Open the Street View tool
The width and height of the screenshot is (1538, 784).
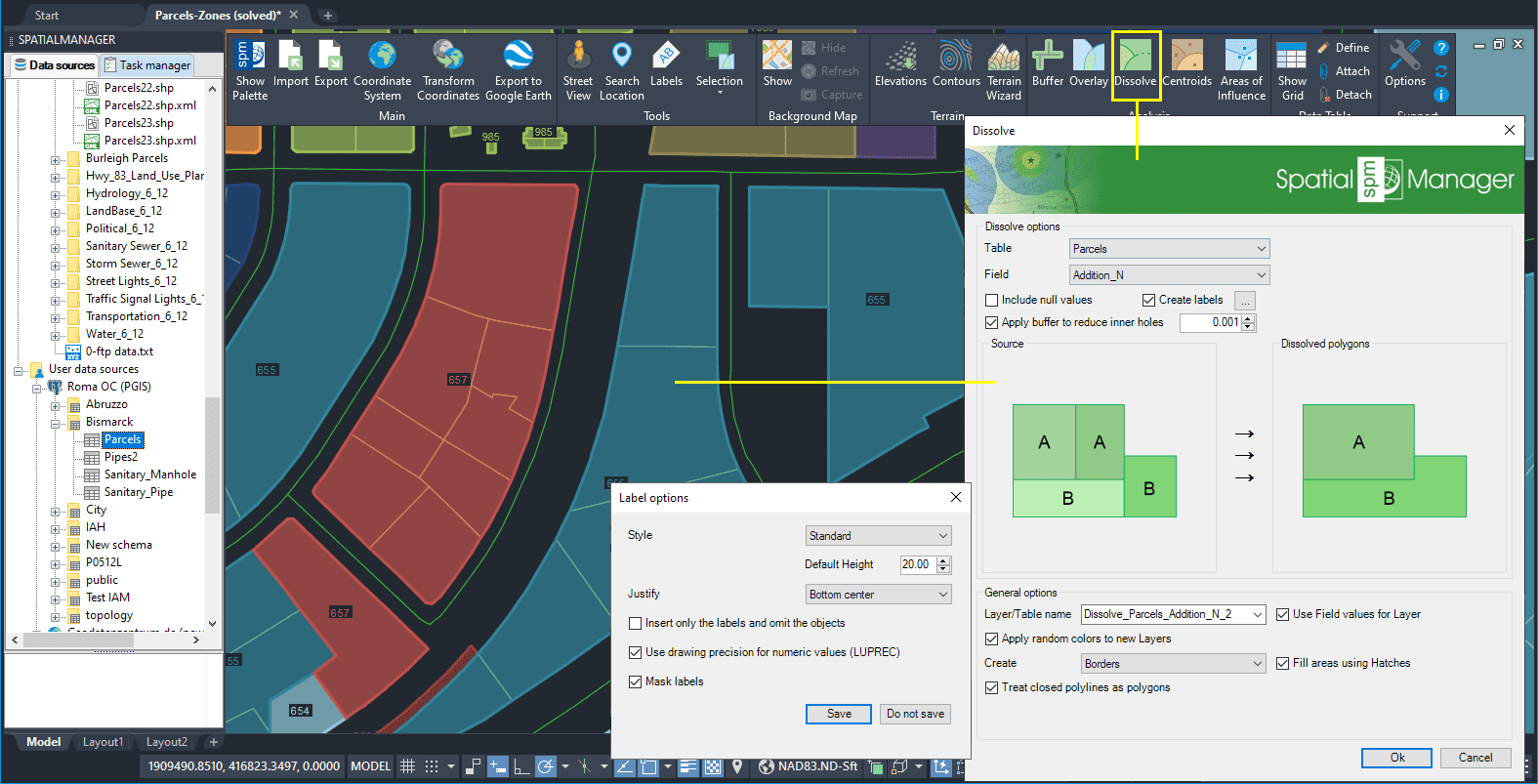point(578,70)
